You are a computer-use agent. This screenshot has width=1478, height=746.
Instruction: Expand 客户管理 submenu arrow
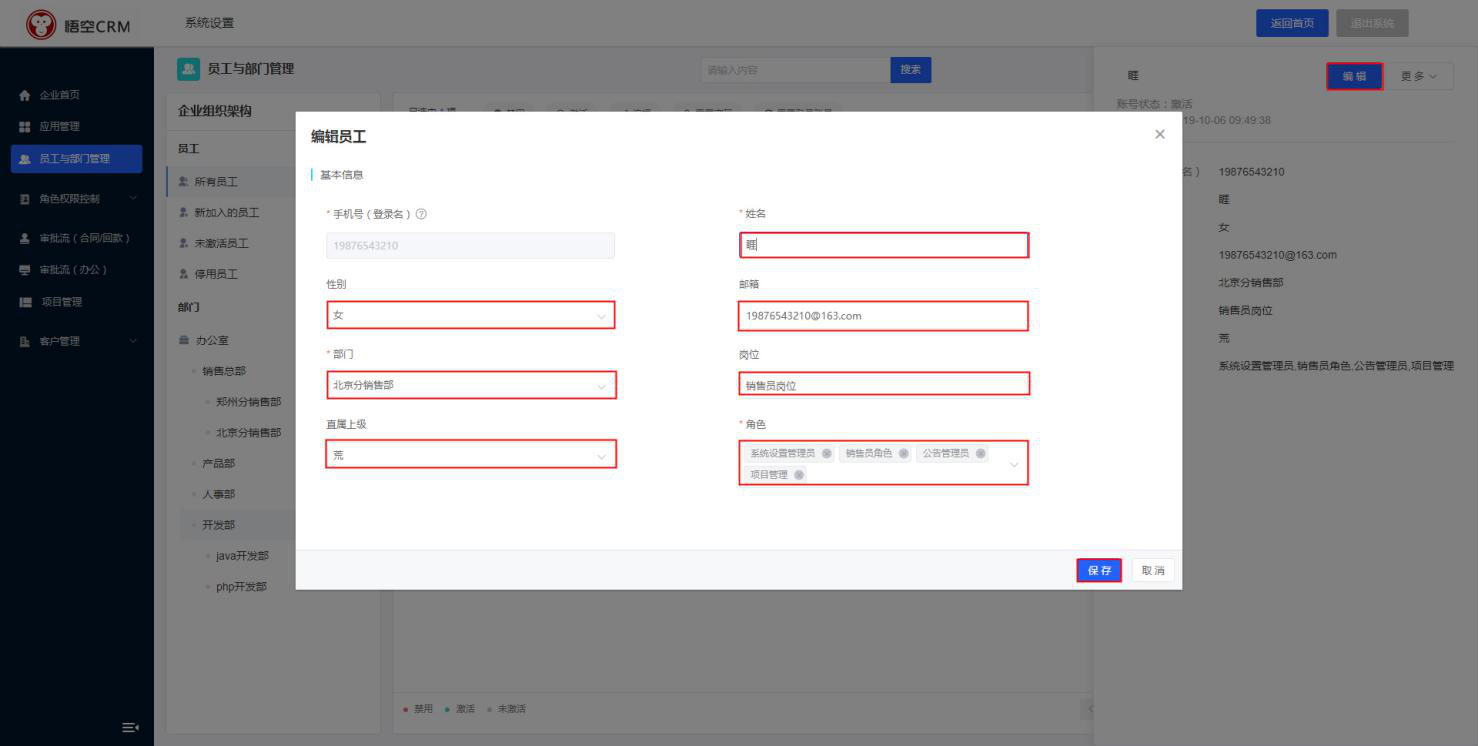pos(133,342)
